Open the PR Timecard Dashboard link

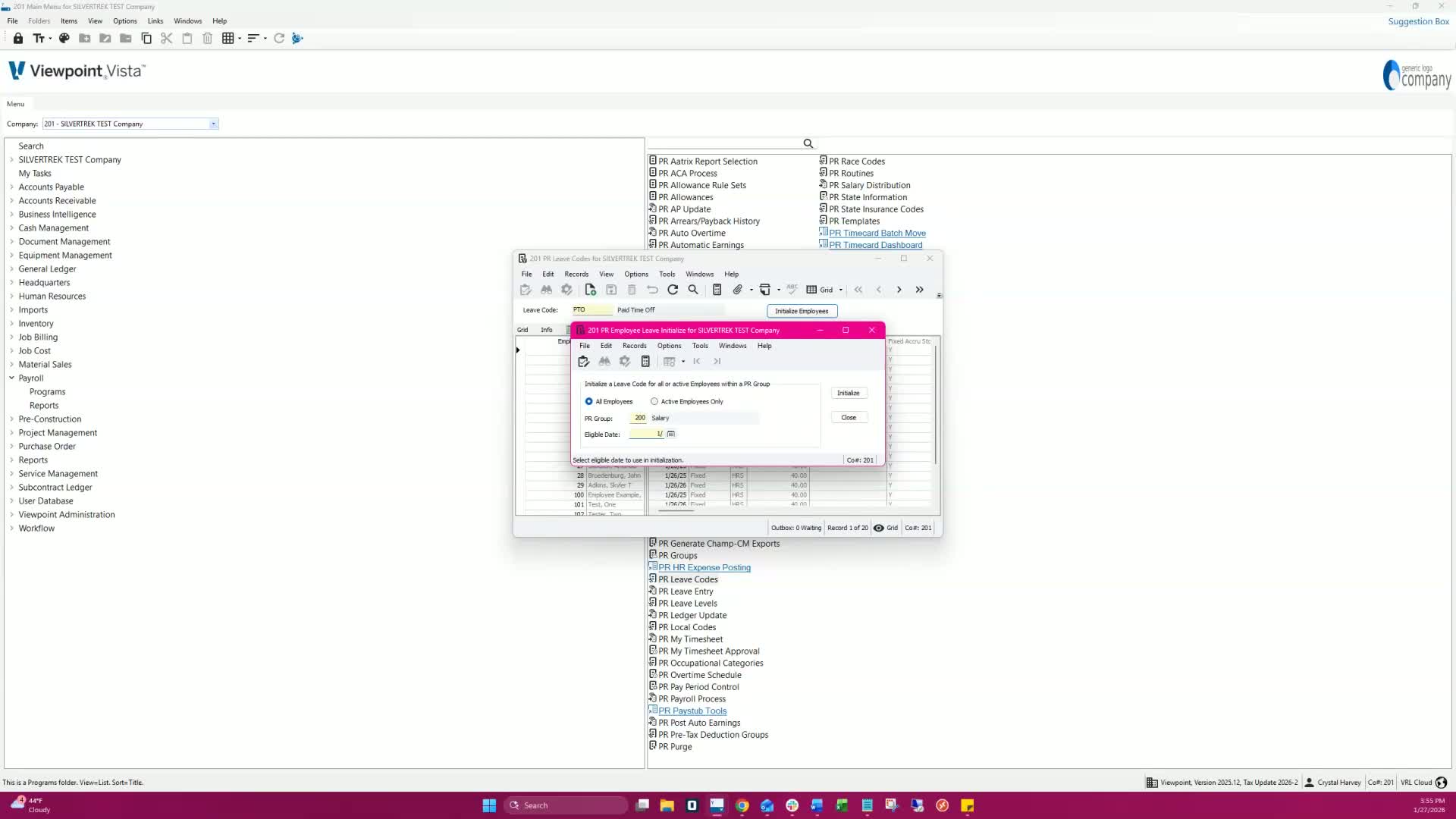875,245
